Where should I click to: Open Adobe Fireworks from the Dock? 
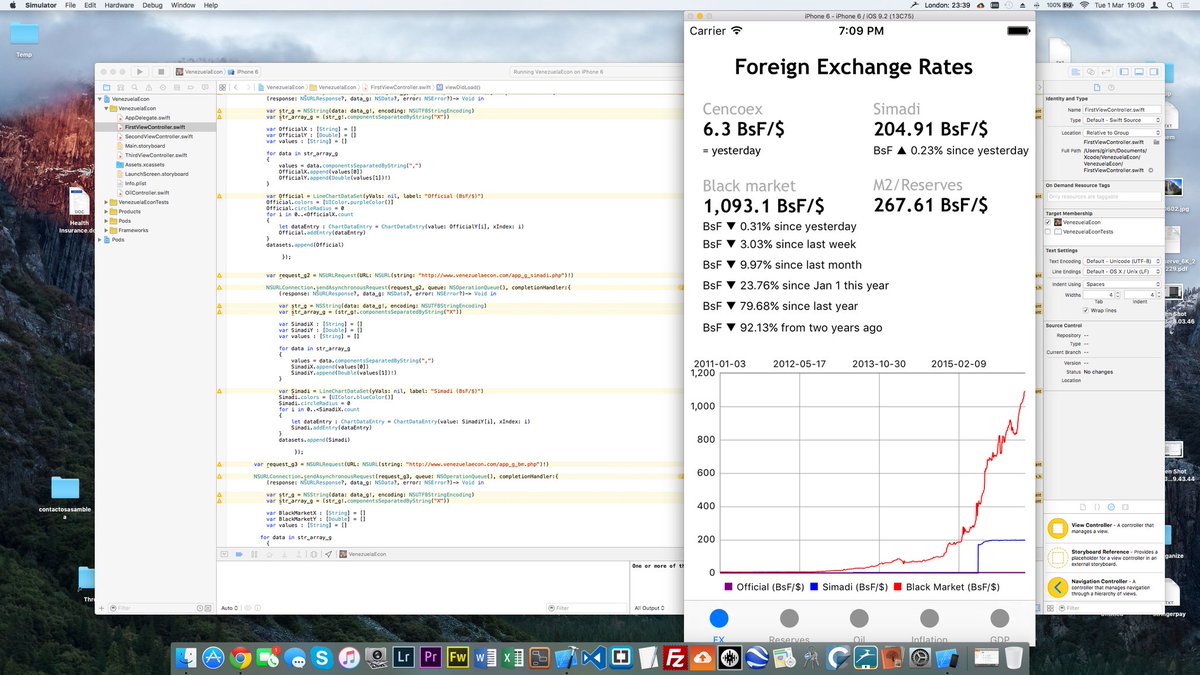[457, 657]
